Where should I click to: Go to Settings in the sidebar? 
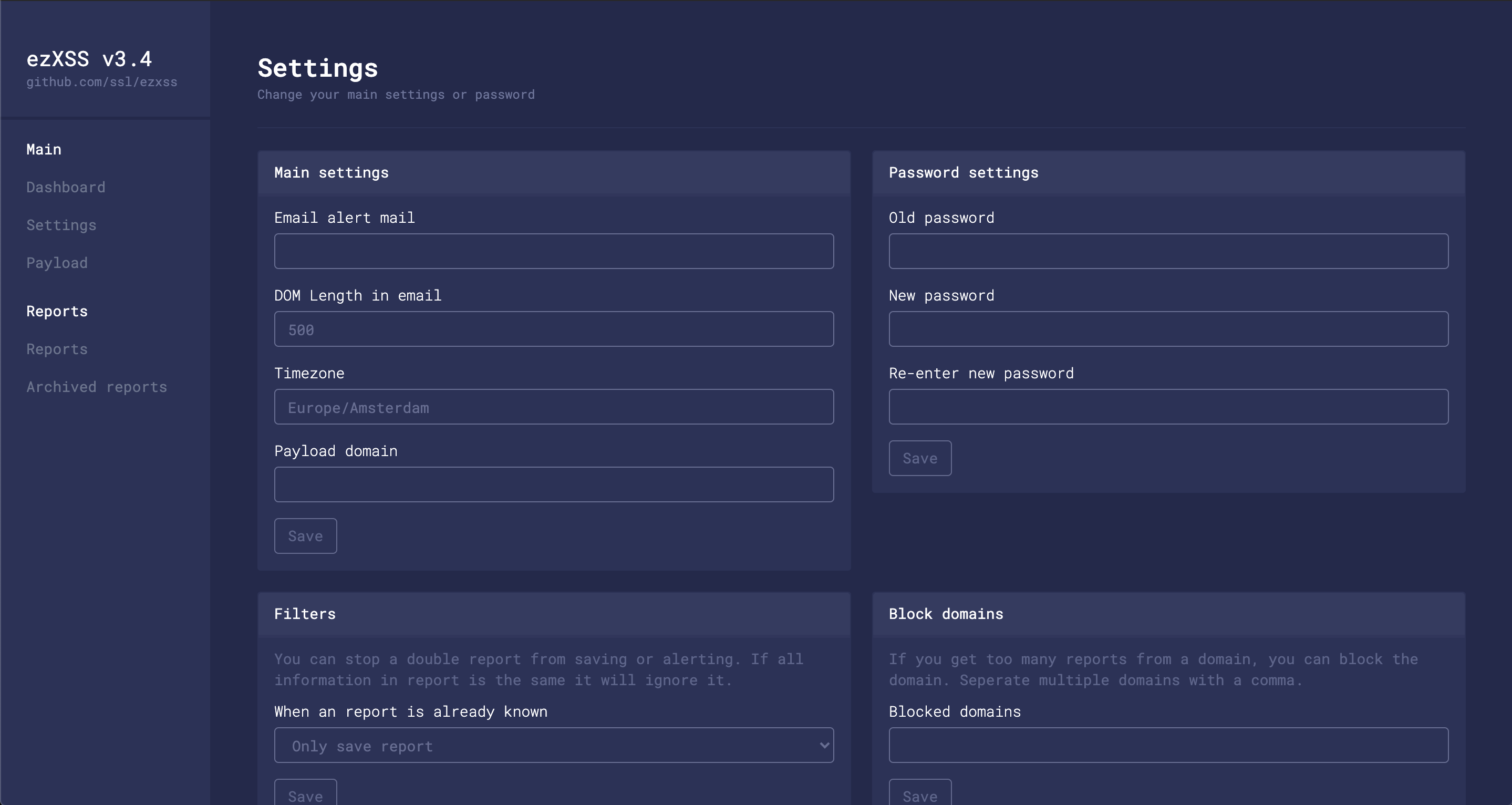point(61,225)
